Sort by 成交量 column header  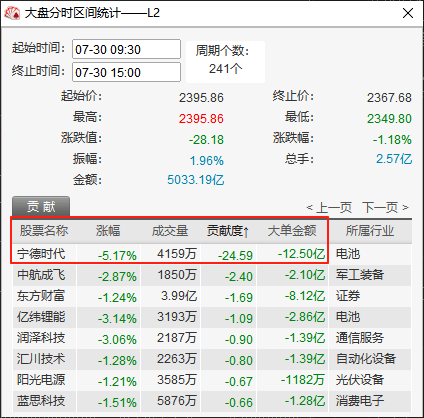coord(170,231)
